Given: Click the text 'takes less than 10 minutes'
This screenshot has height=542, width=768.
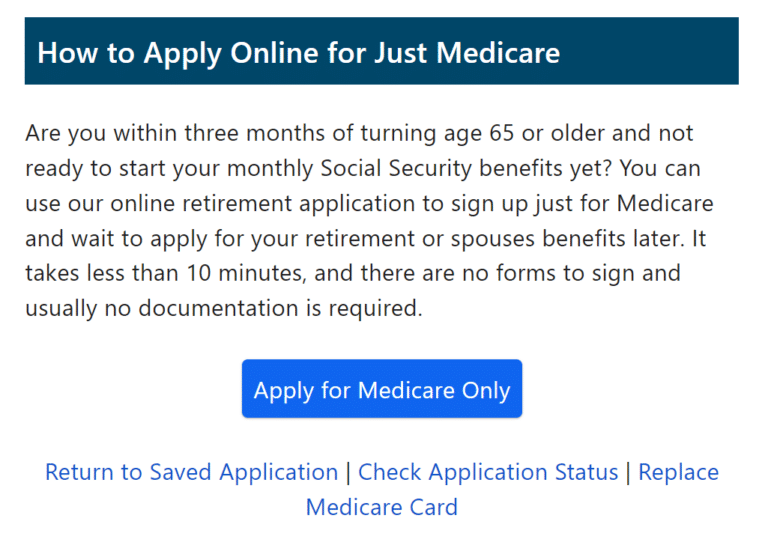Looking at the screenshot, I should (166, 273).
